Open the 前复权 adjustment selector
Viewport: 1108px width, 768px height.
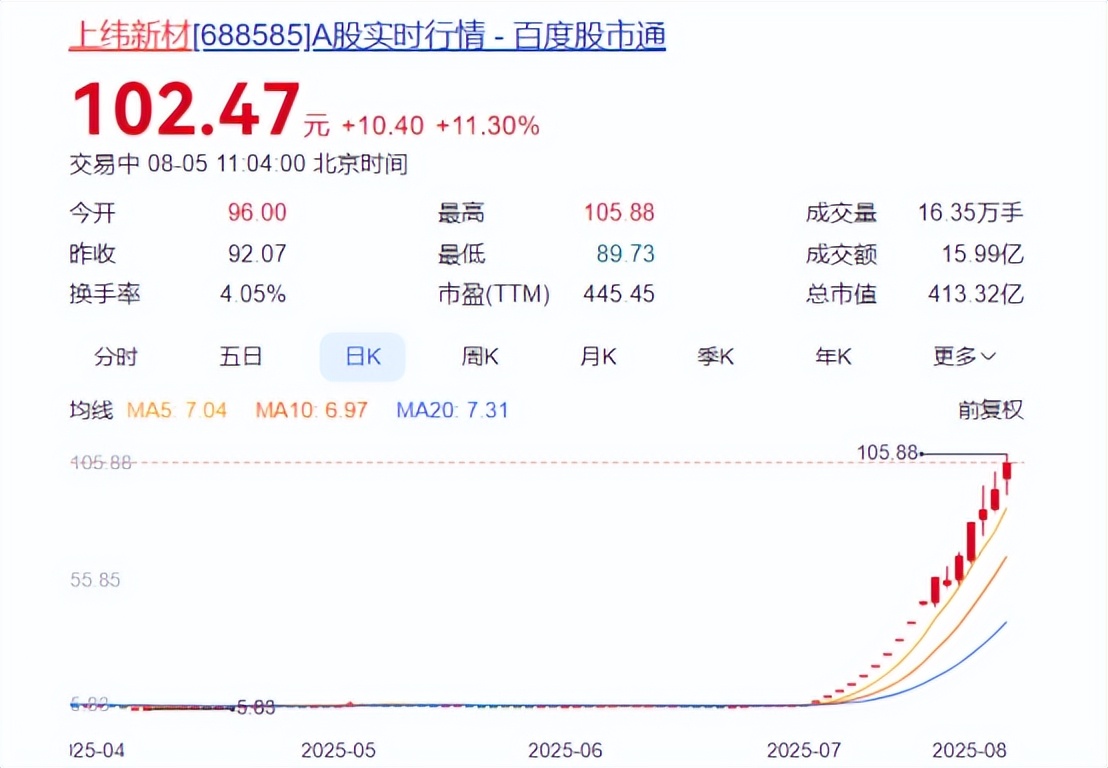[x=991, y=410]
